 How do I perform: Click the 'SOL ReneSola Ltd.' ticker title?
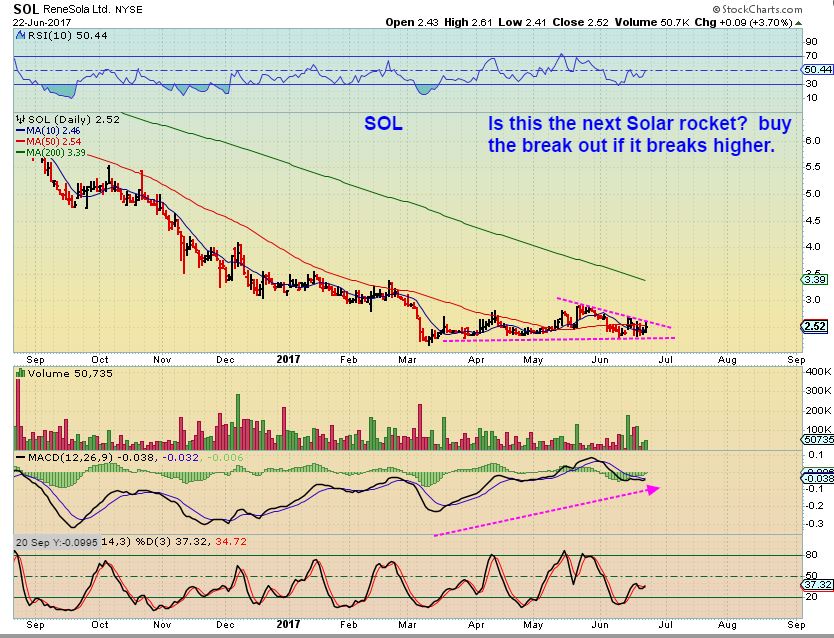coord(62,9)
